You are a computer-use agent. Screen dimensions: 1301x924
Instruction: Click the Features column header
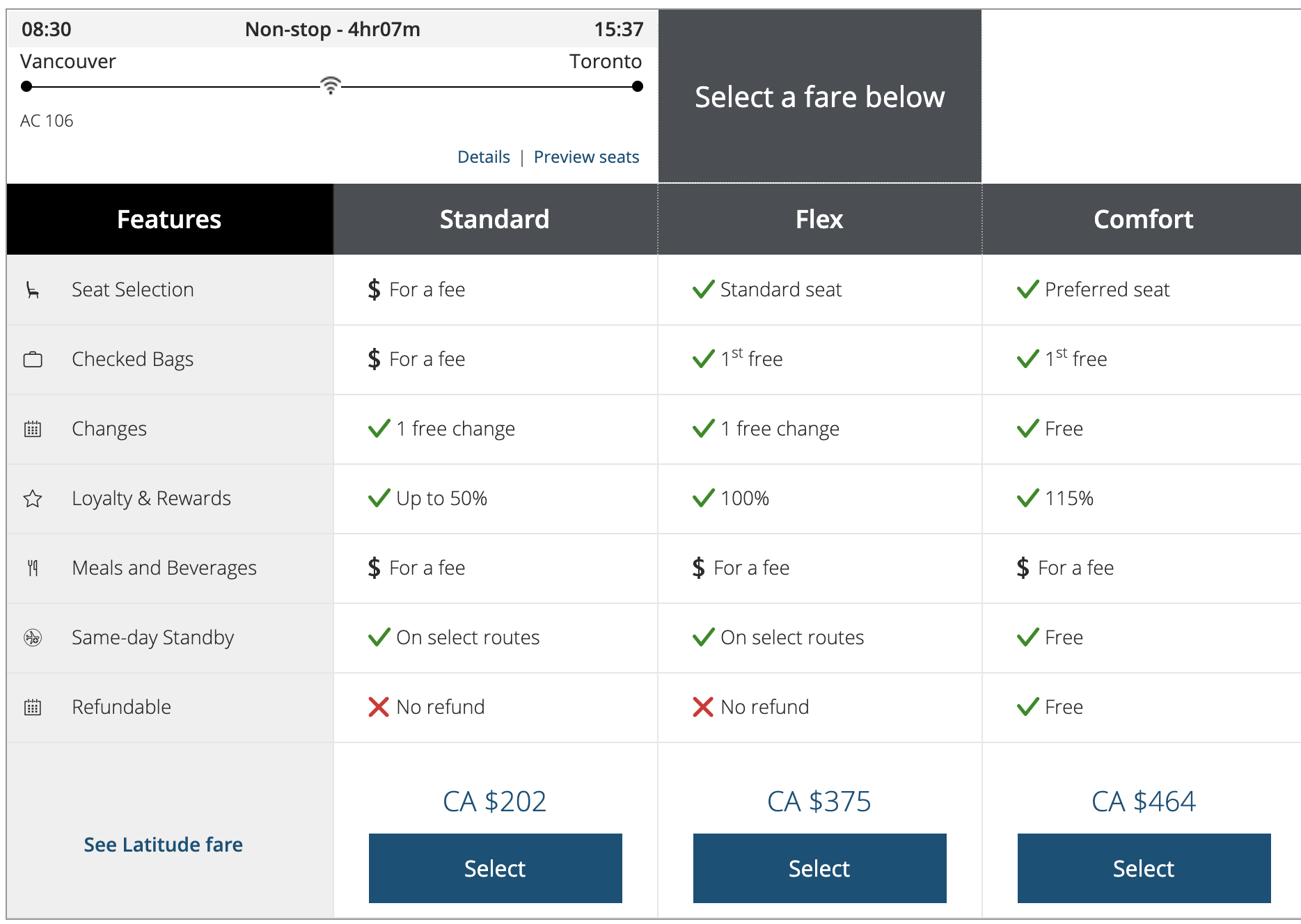169,219
